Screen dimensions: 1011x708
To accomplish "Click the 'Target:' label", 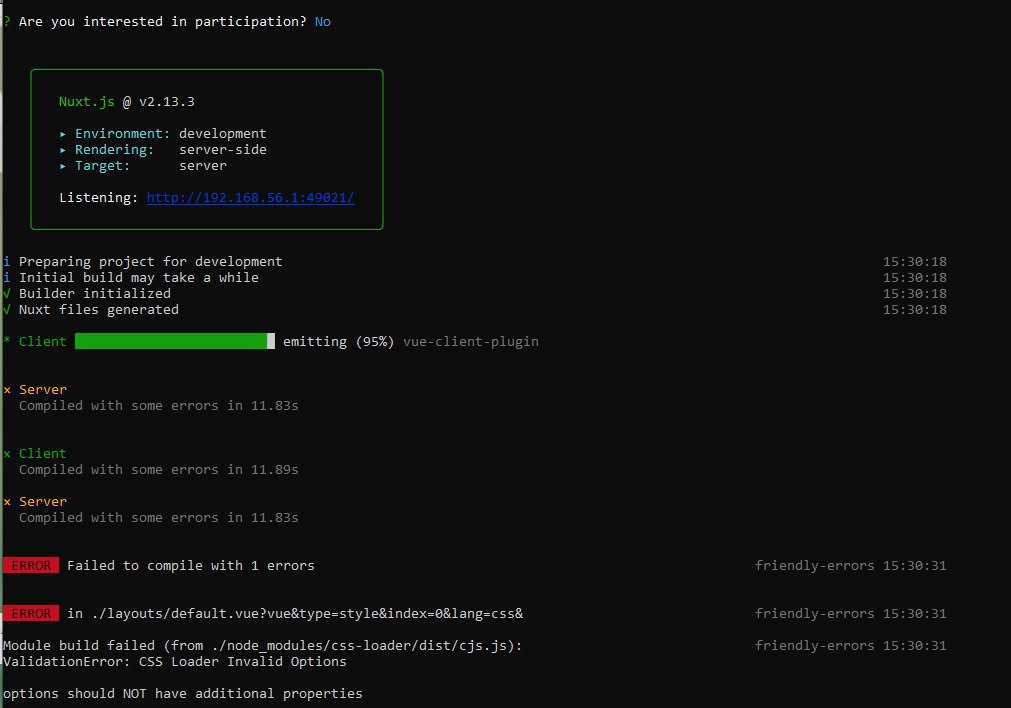I will click(102, 166).
